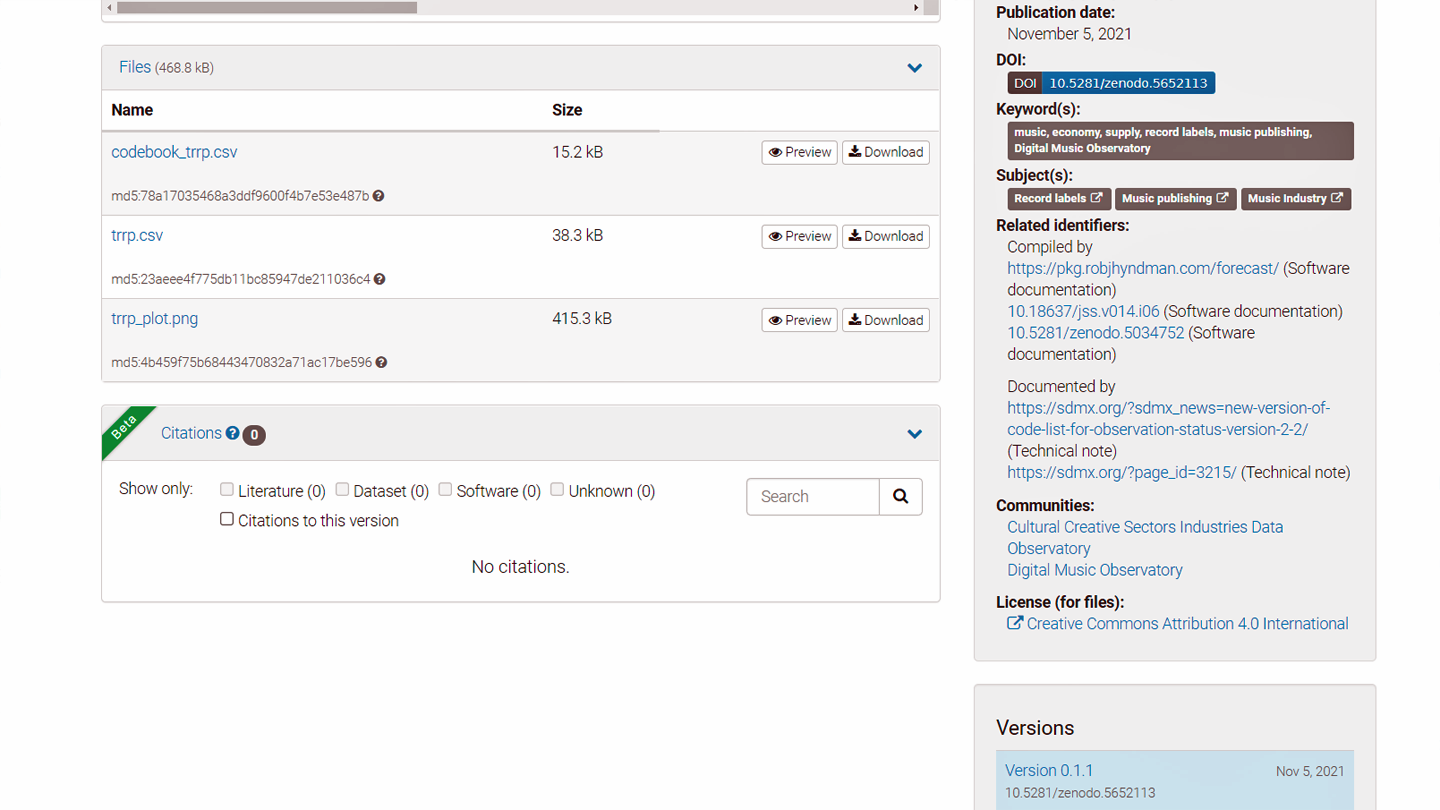Collapse the Files panel
This screenshot has width=1440, height=810.
click(x=913, y=67)
